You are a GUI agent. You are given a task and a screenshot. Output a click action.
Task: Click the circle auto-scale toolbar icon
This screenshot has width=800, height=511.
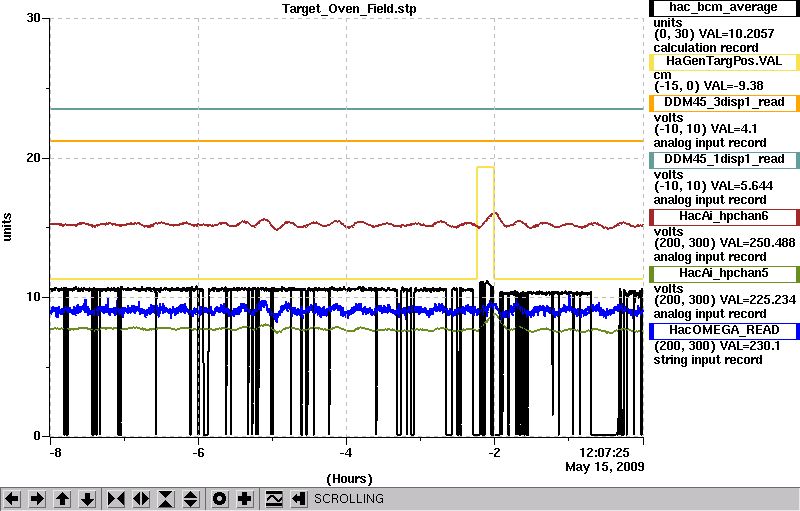(x=219, y=499)
